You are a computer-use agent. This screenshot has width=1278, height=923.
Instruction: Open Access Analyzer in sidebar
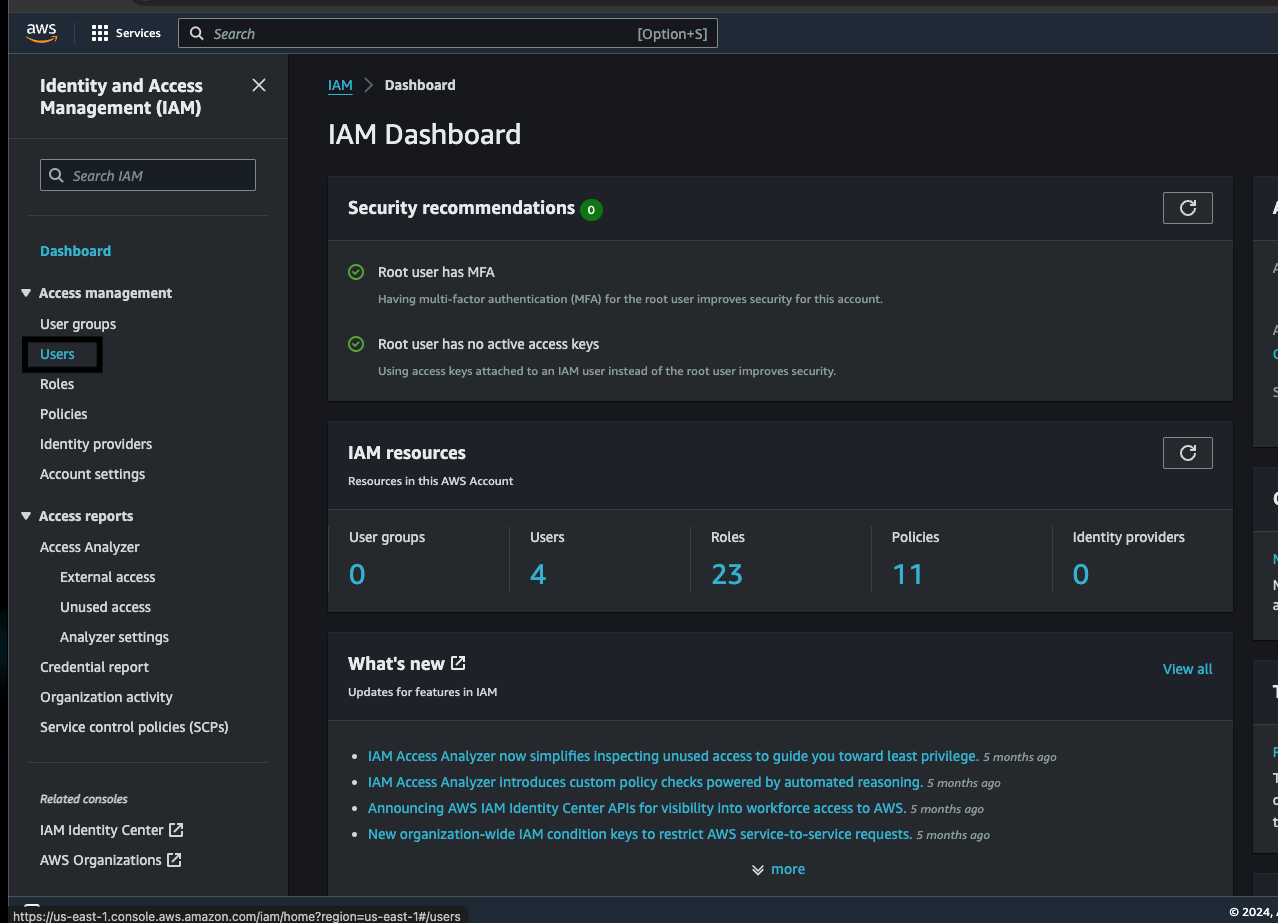click(90, 547)
